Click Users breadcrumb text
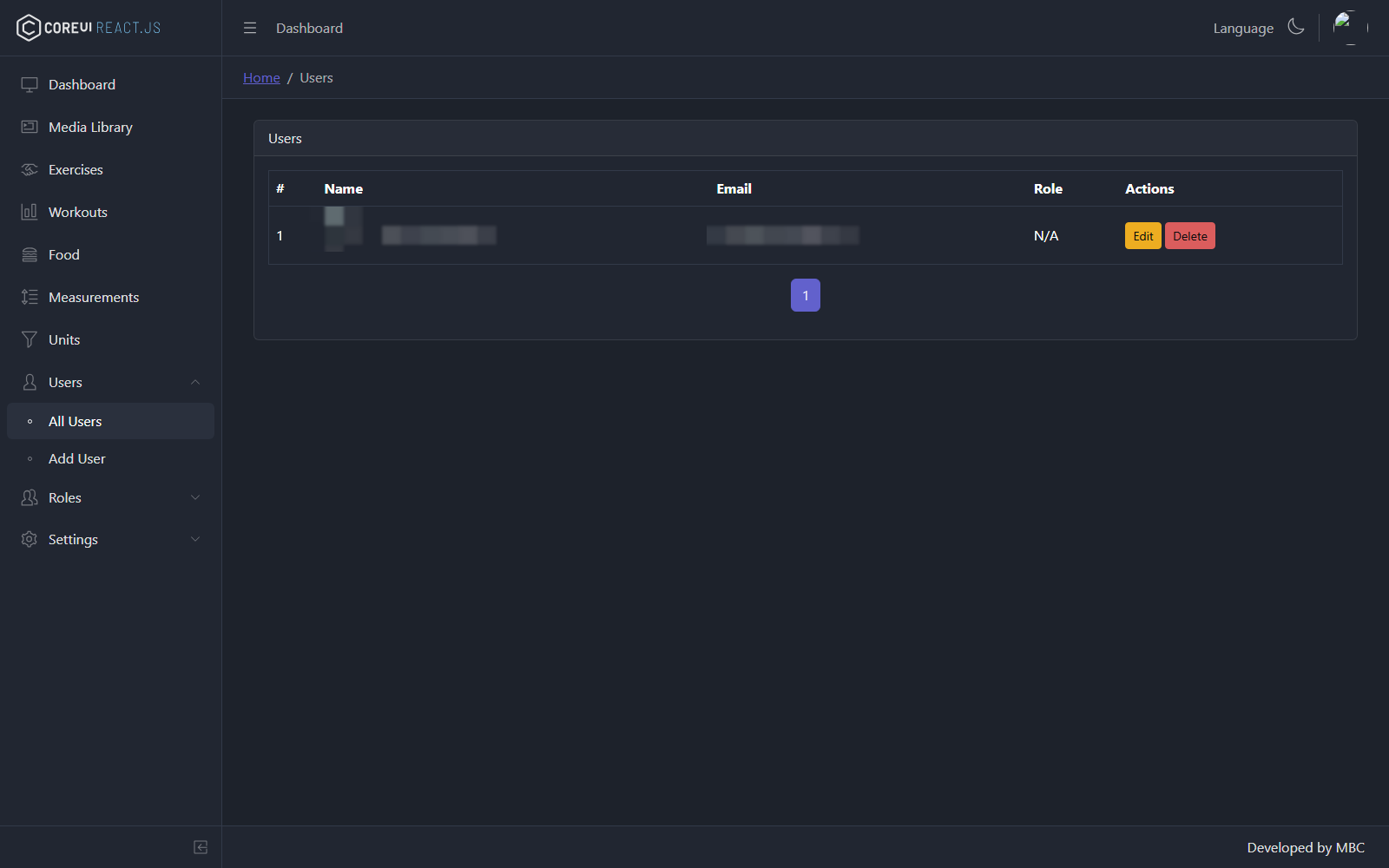 tap(316, 77)
